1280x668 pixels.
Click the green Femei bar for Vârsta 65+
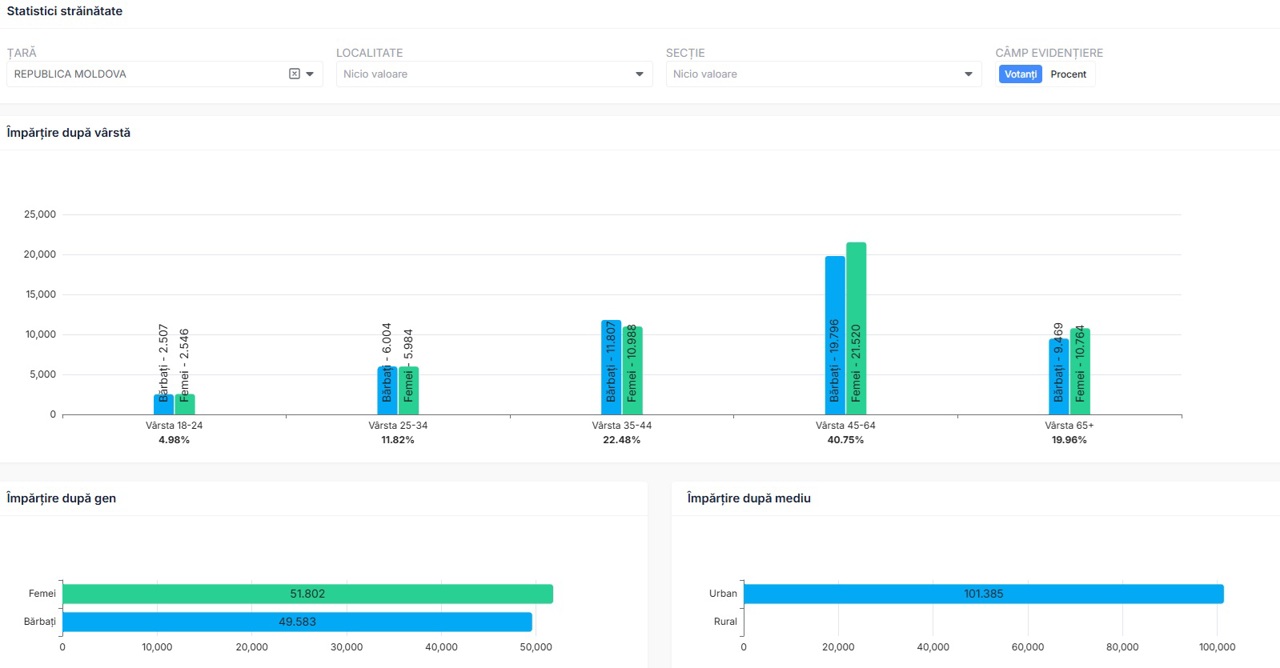(x=1080, y=371)
